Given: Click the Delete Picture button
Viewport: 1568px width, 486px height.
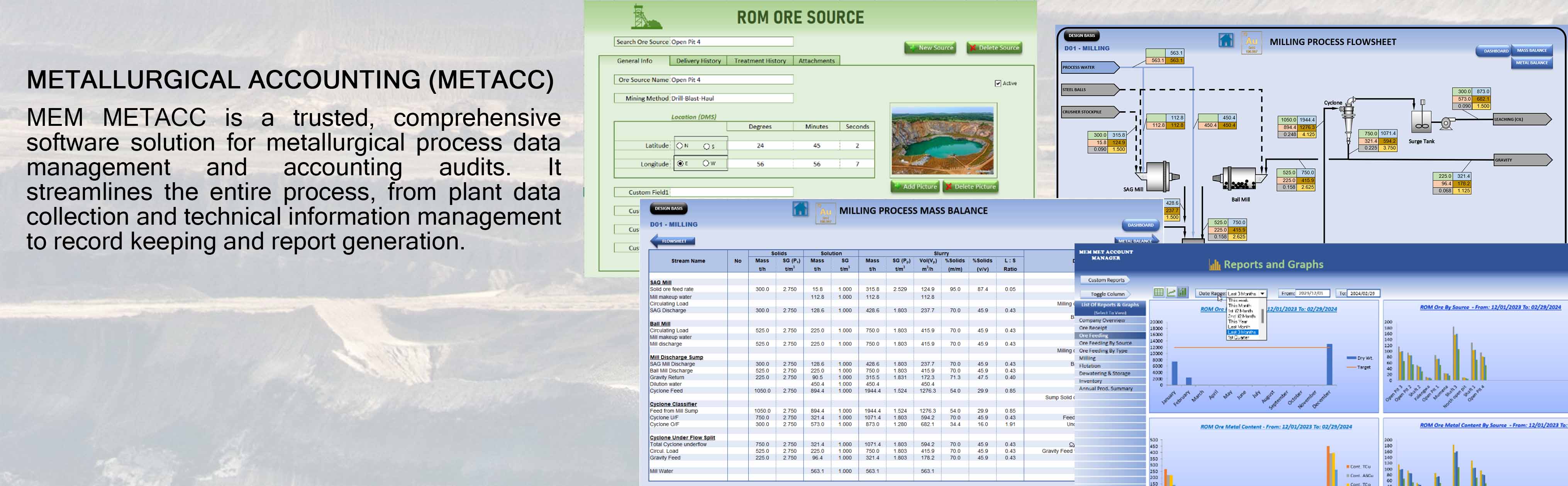Looking at the screenshot, I should 971,187.
